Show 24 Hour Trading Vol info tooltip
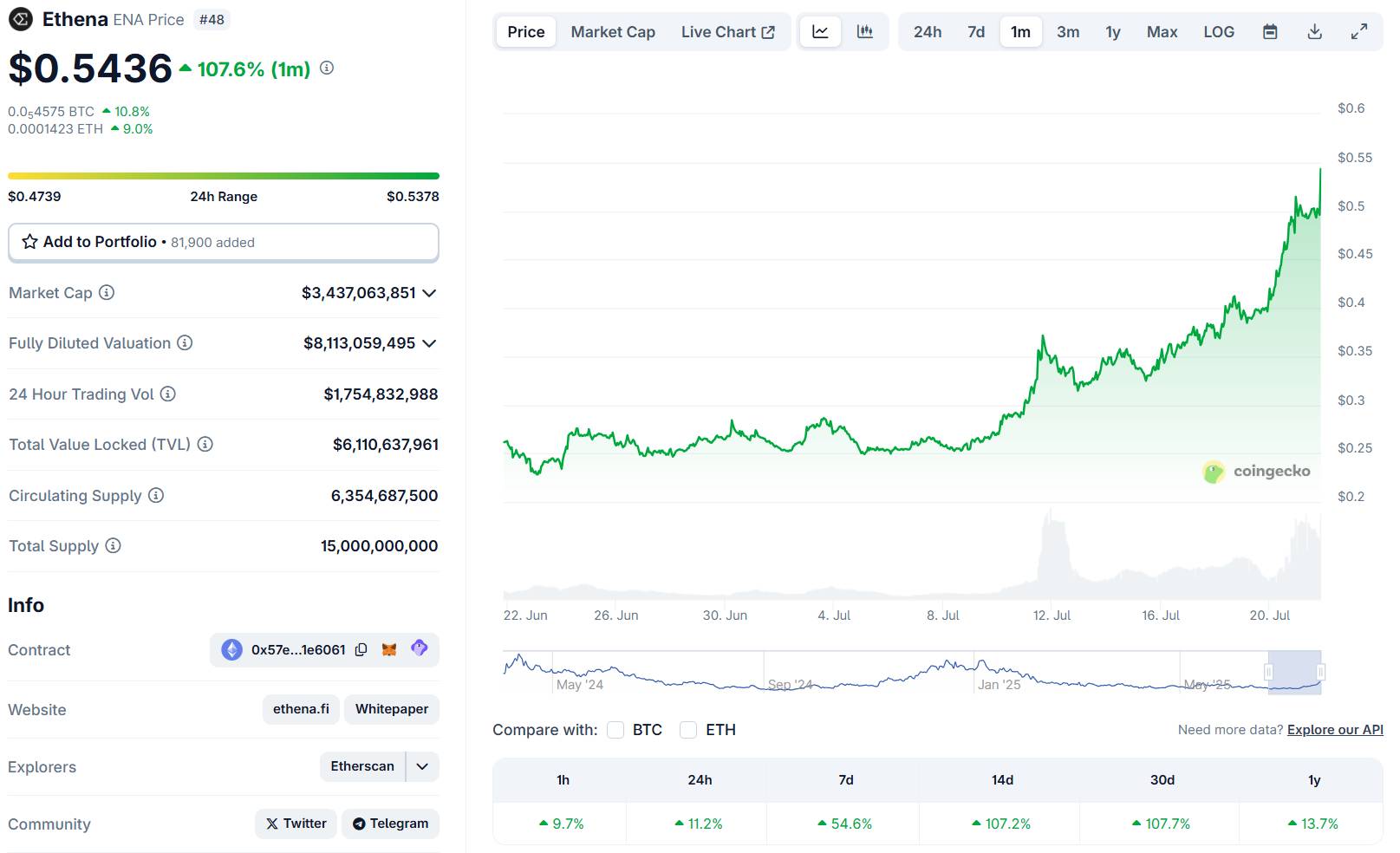The width and height of the screenshot is (1400, 853). pos(168,394)
